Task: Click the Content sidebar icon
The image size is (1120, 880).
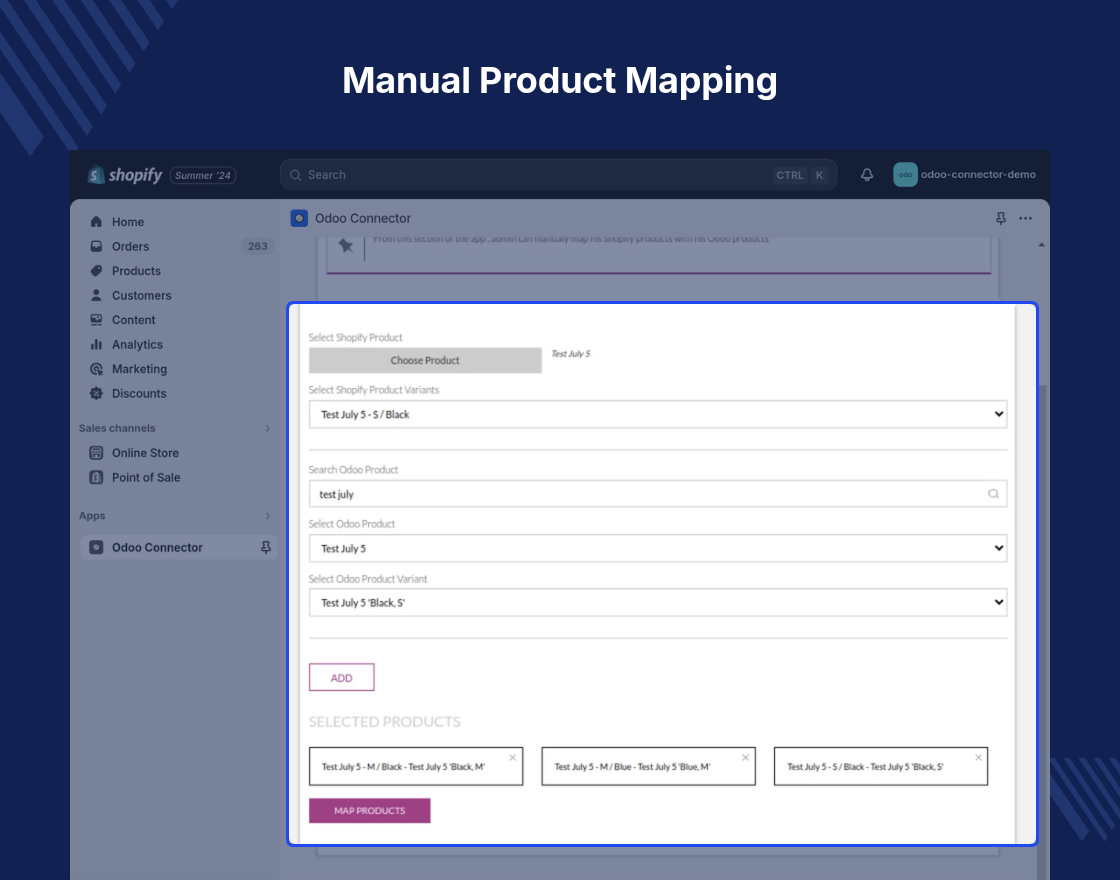Action: coord(96,320)
